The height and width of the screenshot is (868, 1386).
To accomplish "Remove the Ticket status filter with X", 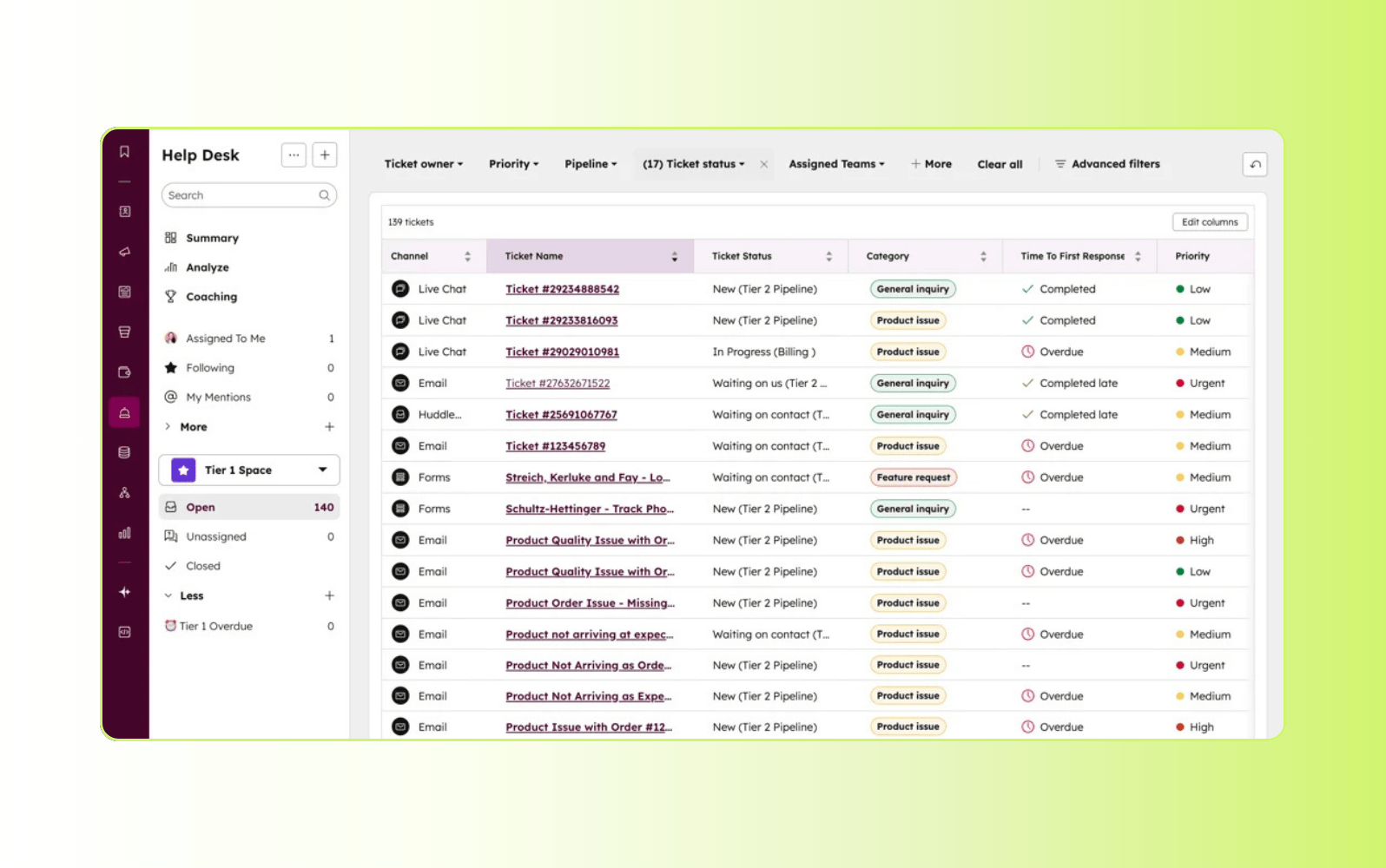I will [763, 164].
